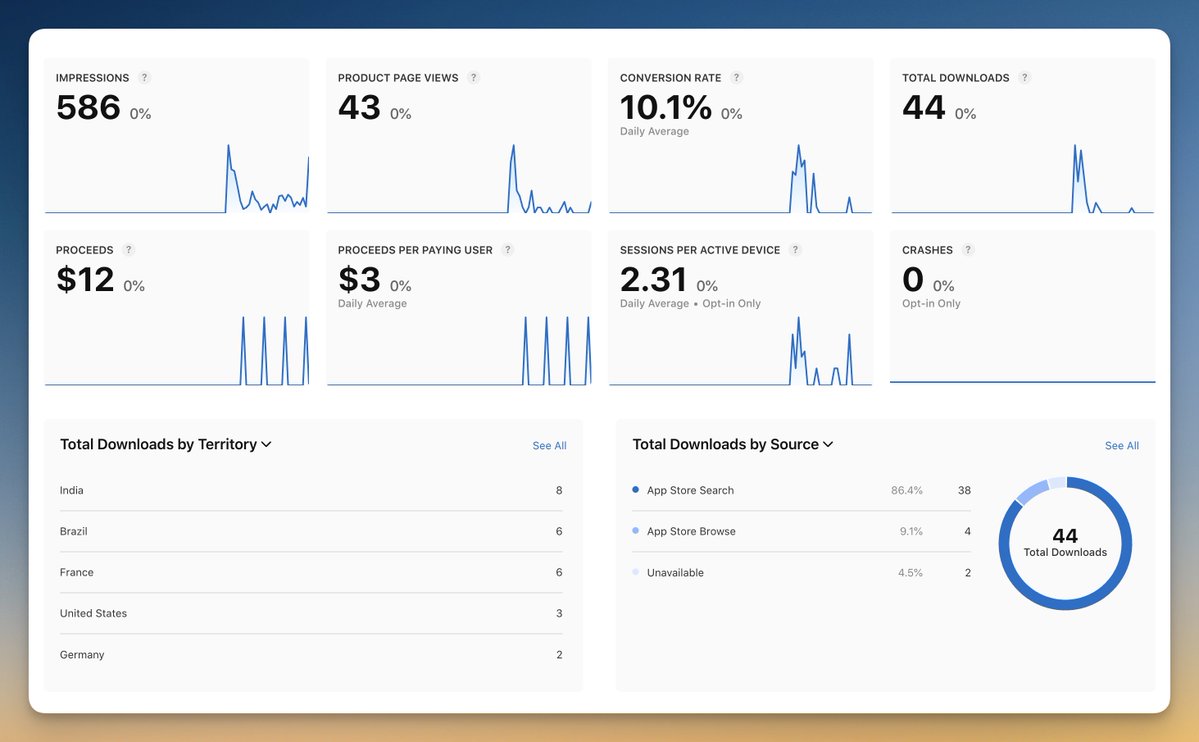Click the 86.4% percentage value
The image size is (1199, 742).
[x=907, y=490]
